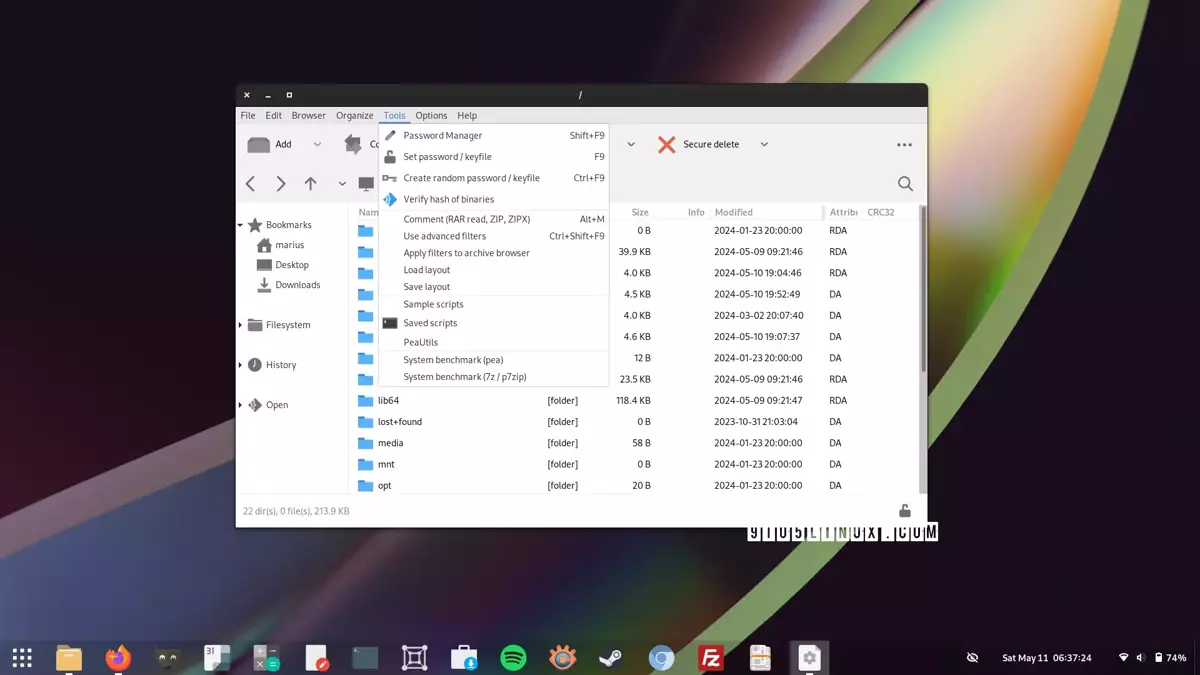Choose Apply filters to archive browser

click(494, 253)
